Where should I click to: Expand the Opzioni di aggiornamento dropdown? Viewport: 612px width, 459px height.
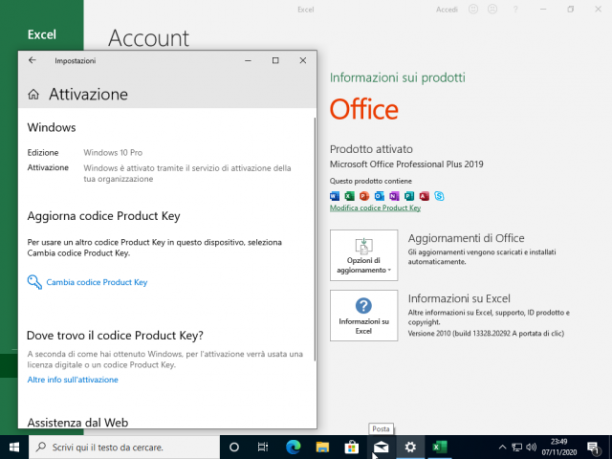(364, 255)
